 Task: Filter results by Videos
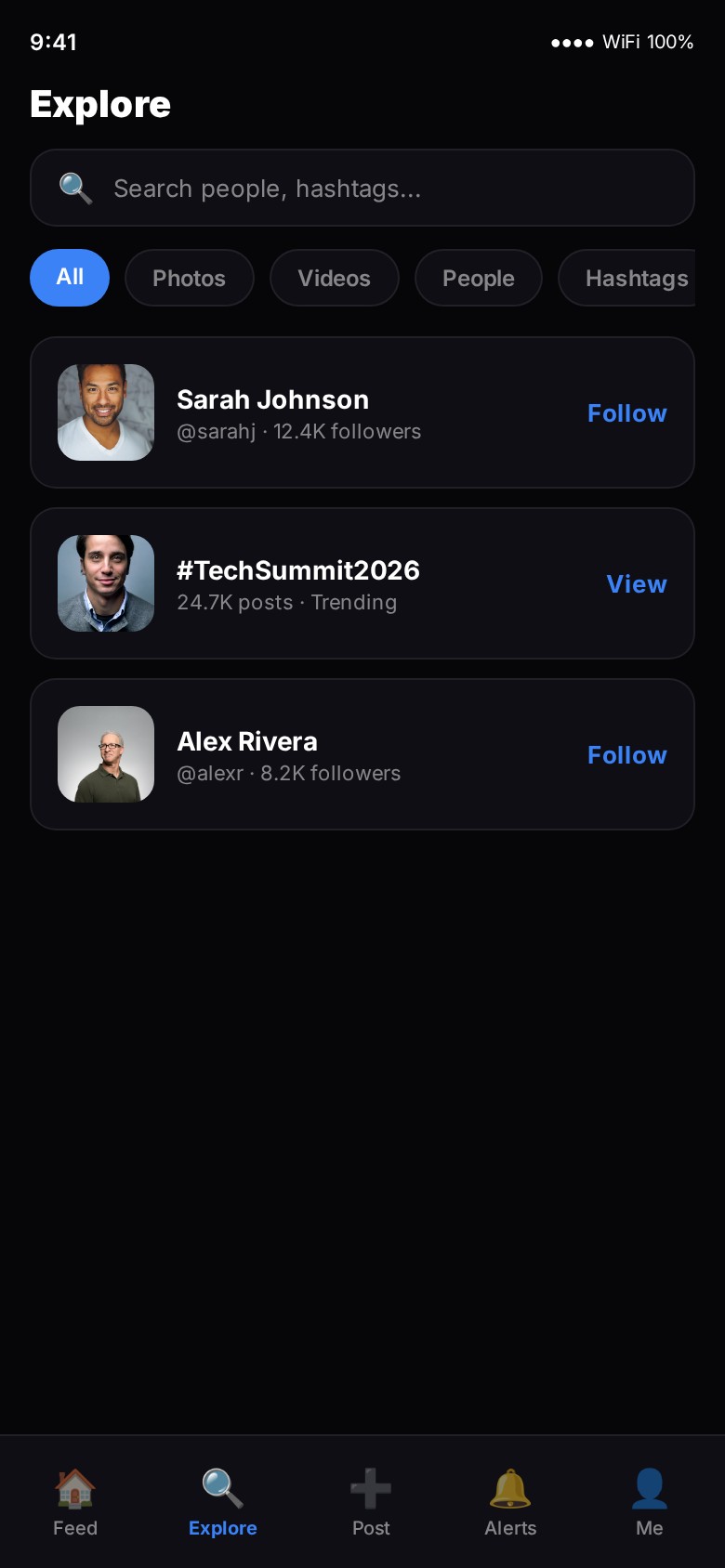(x=334, y=278)
